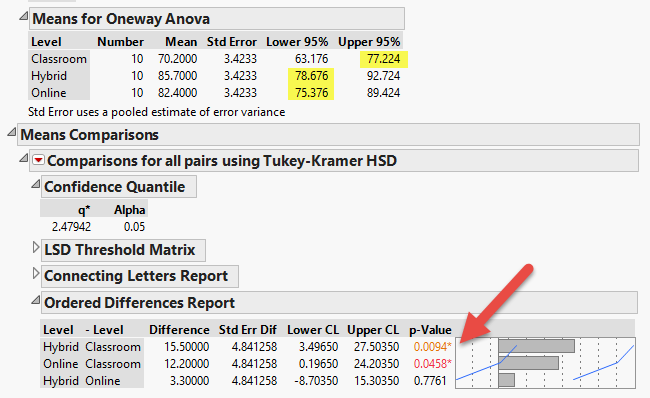650x398 pixels.
Task: Click the lower limit 63.176
Action: click(x=311, y=59)
